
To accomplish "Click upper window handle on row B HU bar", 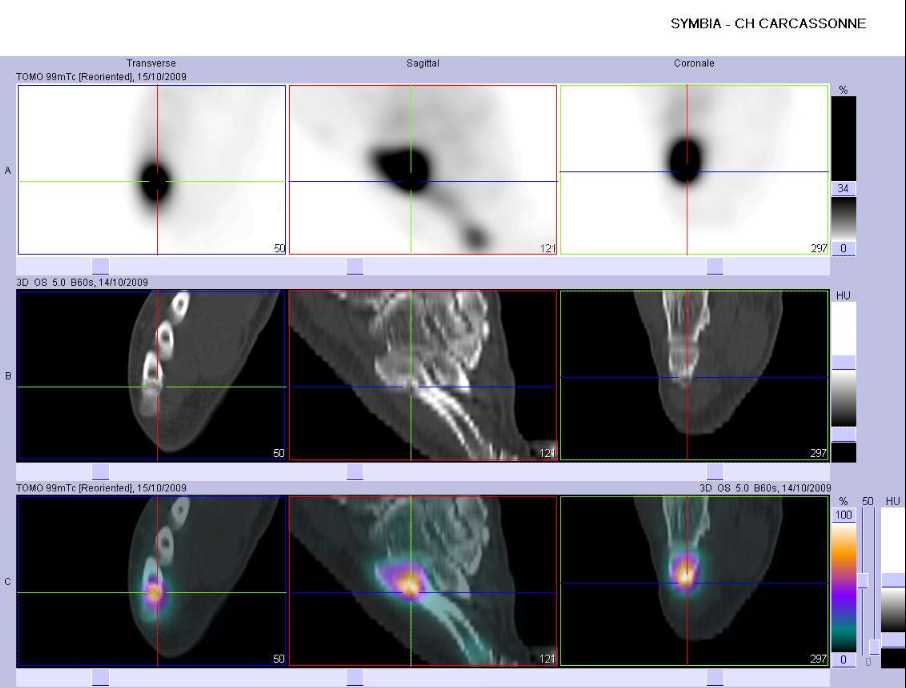I will (843, 363).
